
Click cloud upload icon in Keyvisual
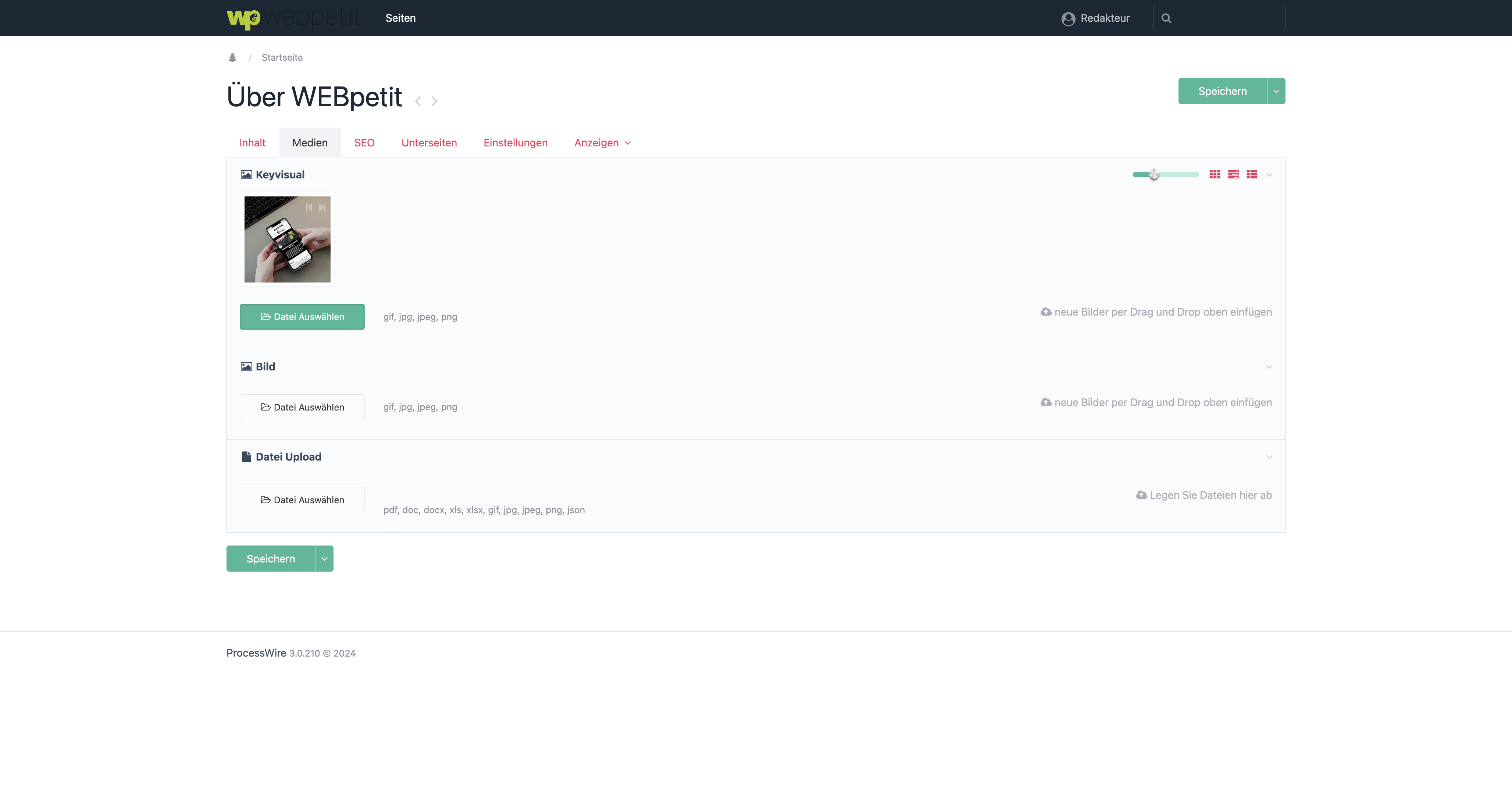pyautogui.click(x=1046, y=312)
